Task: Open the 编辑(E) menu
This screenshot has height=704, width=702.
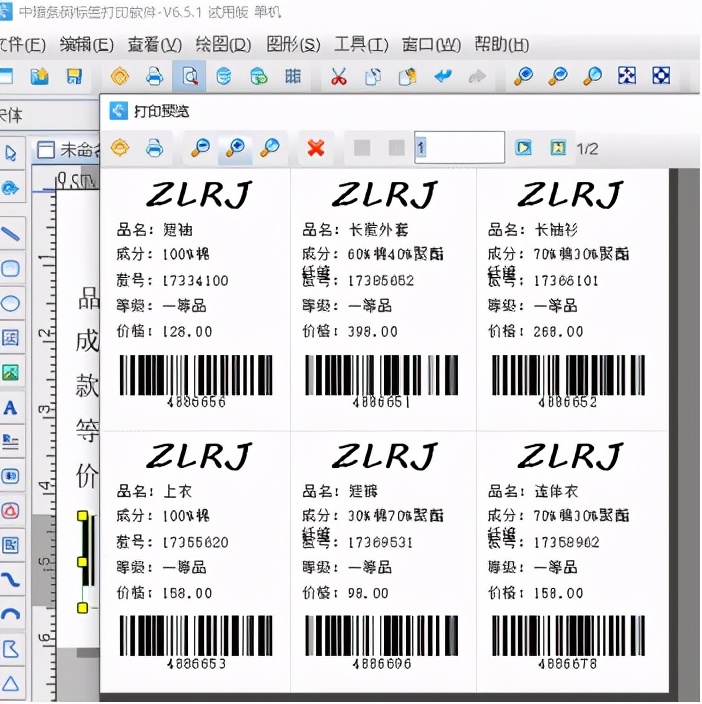Action: tap(87, 44)
